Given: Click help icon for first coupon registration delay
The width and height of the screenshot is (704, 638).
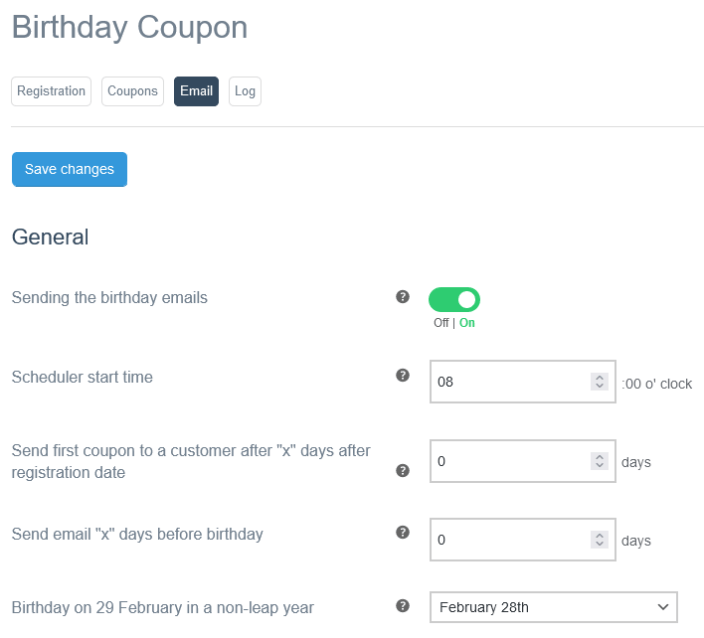Looking at the screenshot, I should point(403,470).
